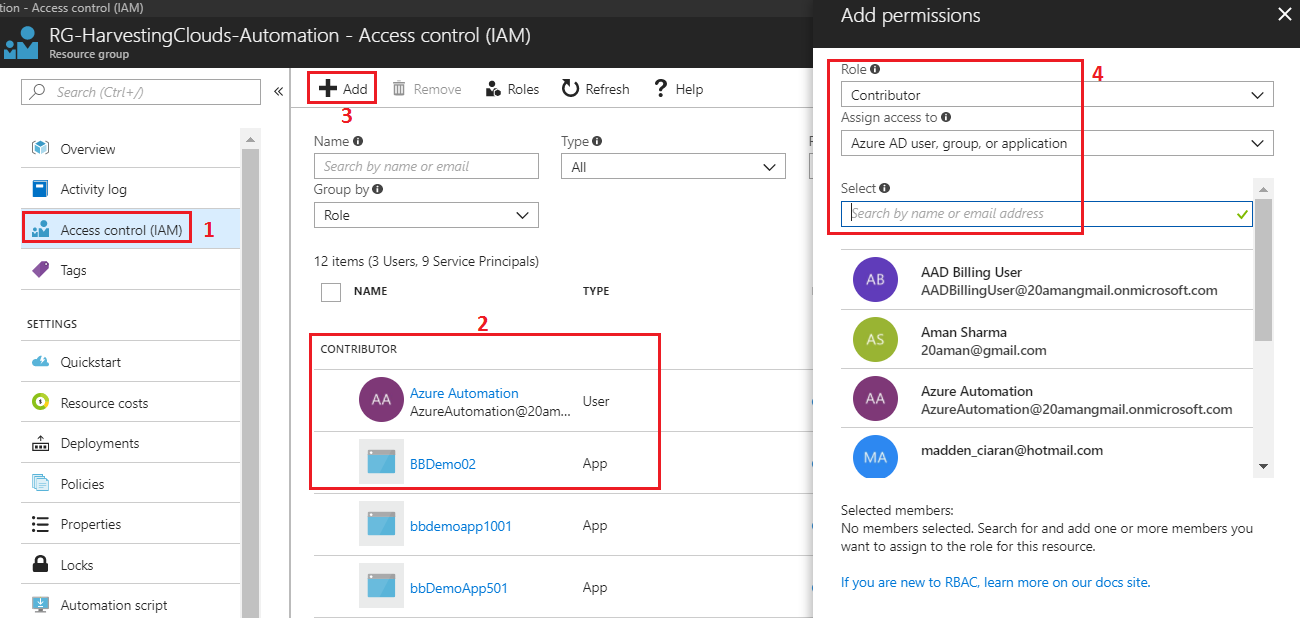The image size is (1300, 618).
Task: Open the Type filter dropdown set to All
Action: tap(673, 167)
